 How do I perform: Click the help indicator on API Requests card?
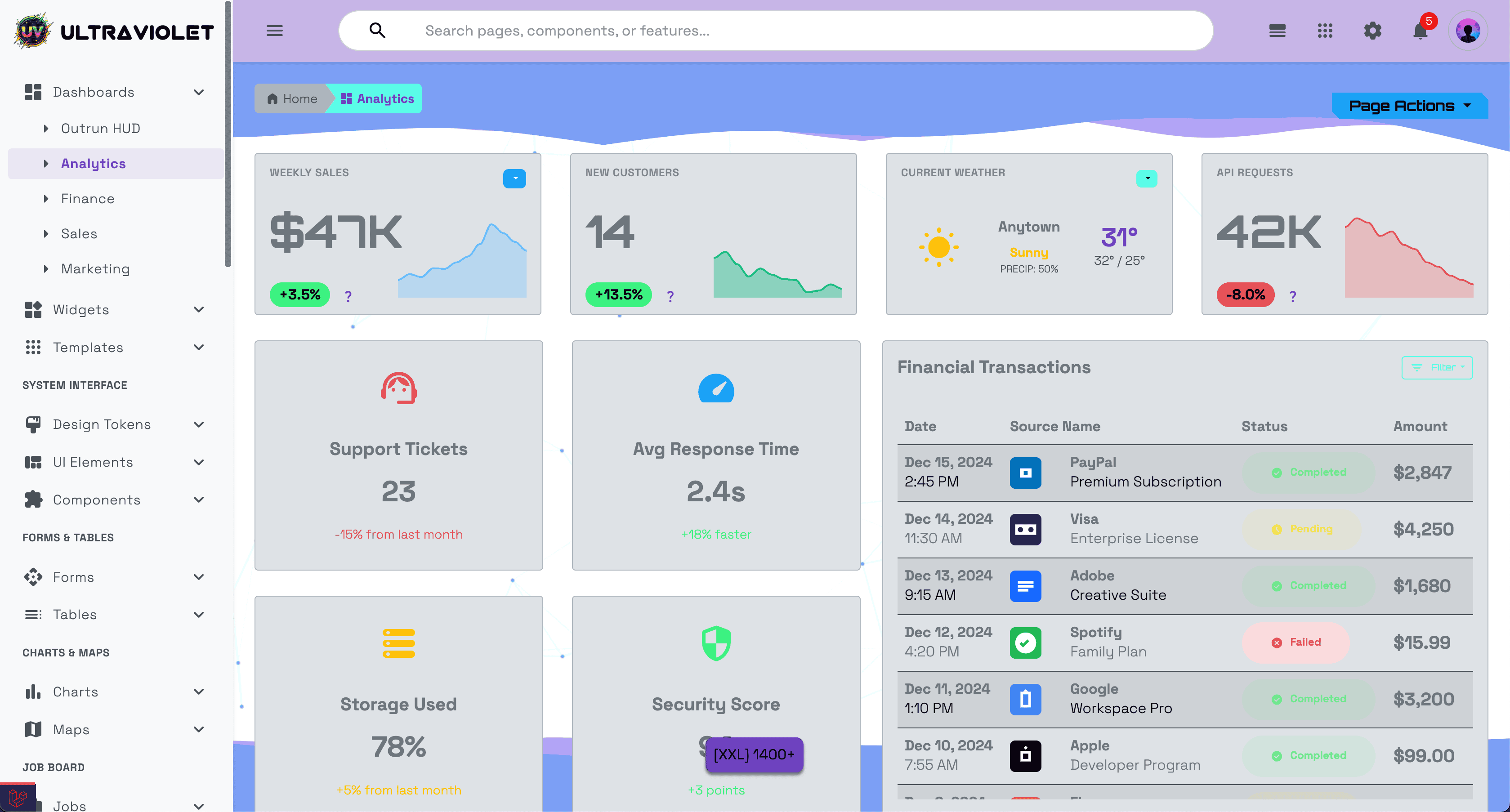pyautogui.click(x=1293, y=296)
